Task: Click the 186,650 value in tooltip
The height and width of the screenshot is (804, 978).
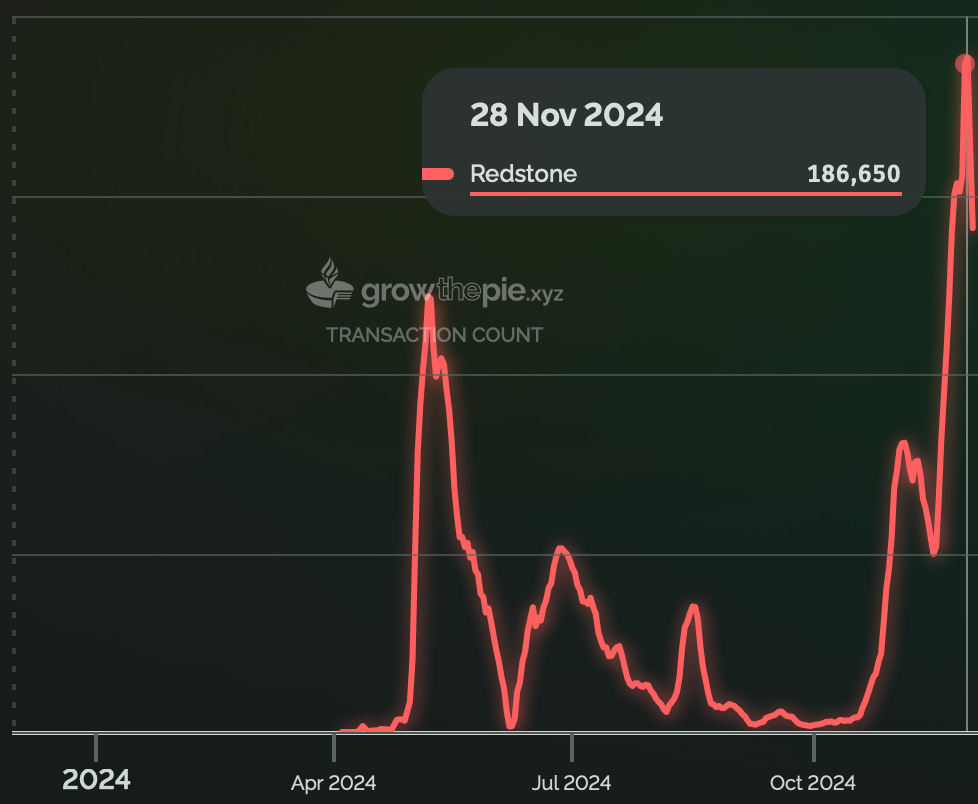Action: click(854, 173)
